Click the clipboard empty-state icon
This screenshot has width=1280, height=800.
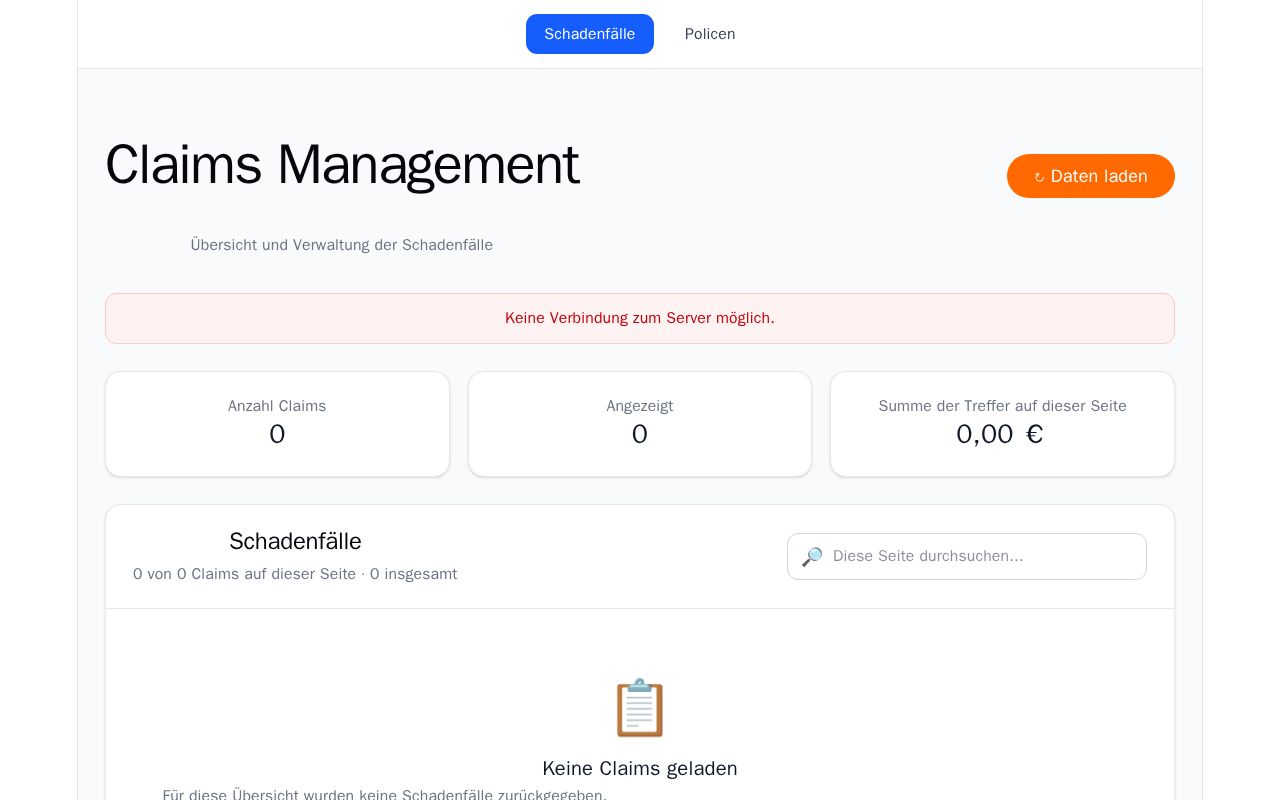640,708
